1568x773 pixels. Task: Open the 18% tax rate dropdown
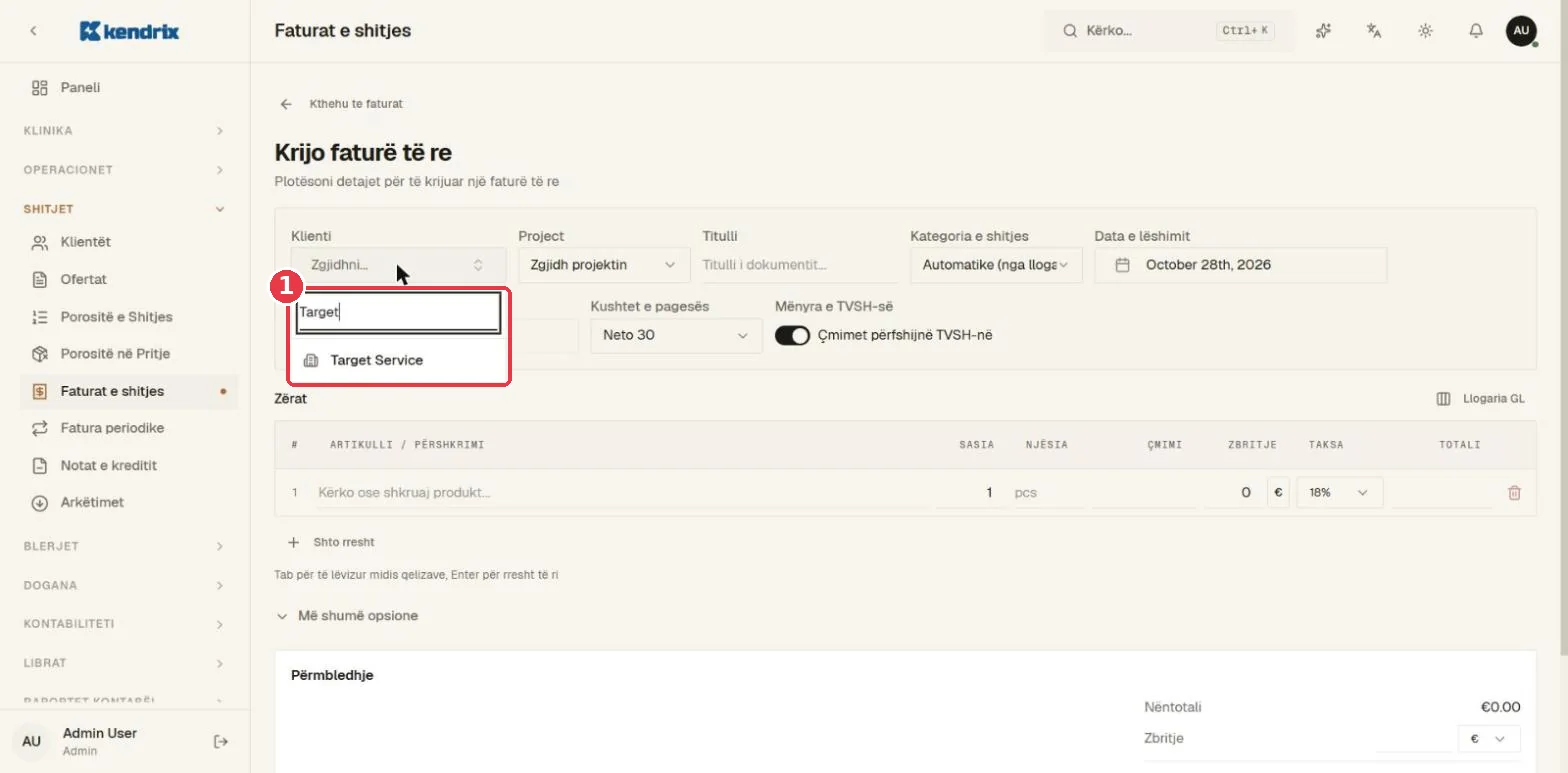point(1340,493)
